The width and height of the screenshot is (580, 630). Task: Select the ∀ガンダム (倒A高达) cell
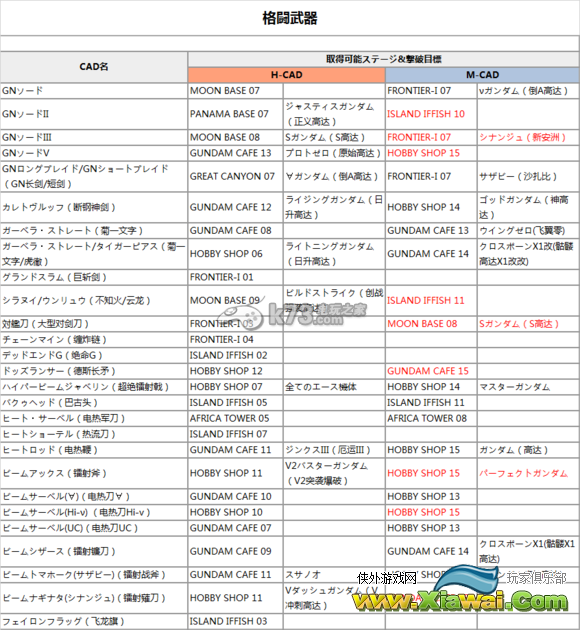334,176
